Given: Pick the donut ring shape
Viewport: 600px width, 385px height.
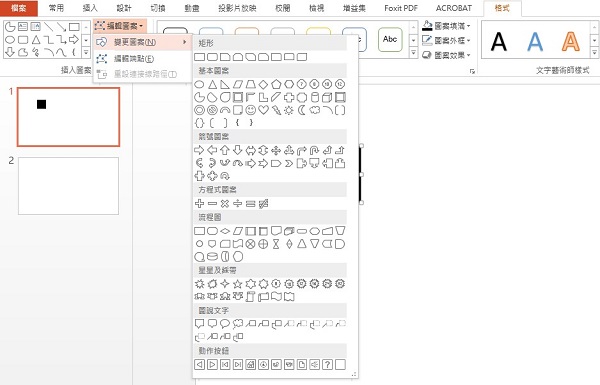Looking at the screenshot, I should click(x=199, y=110).
